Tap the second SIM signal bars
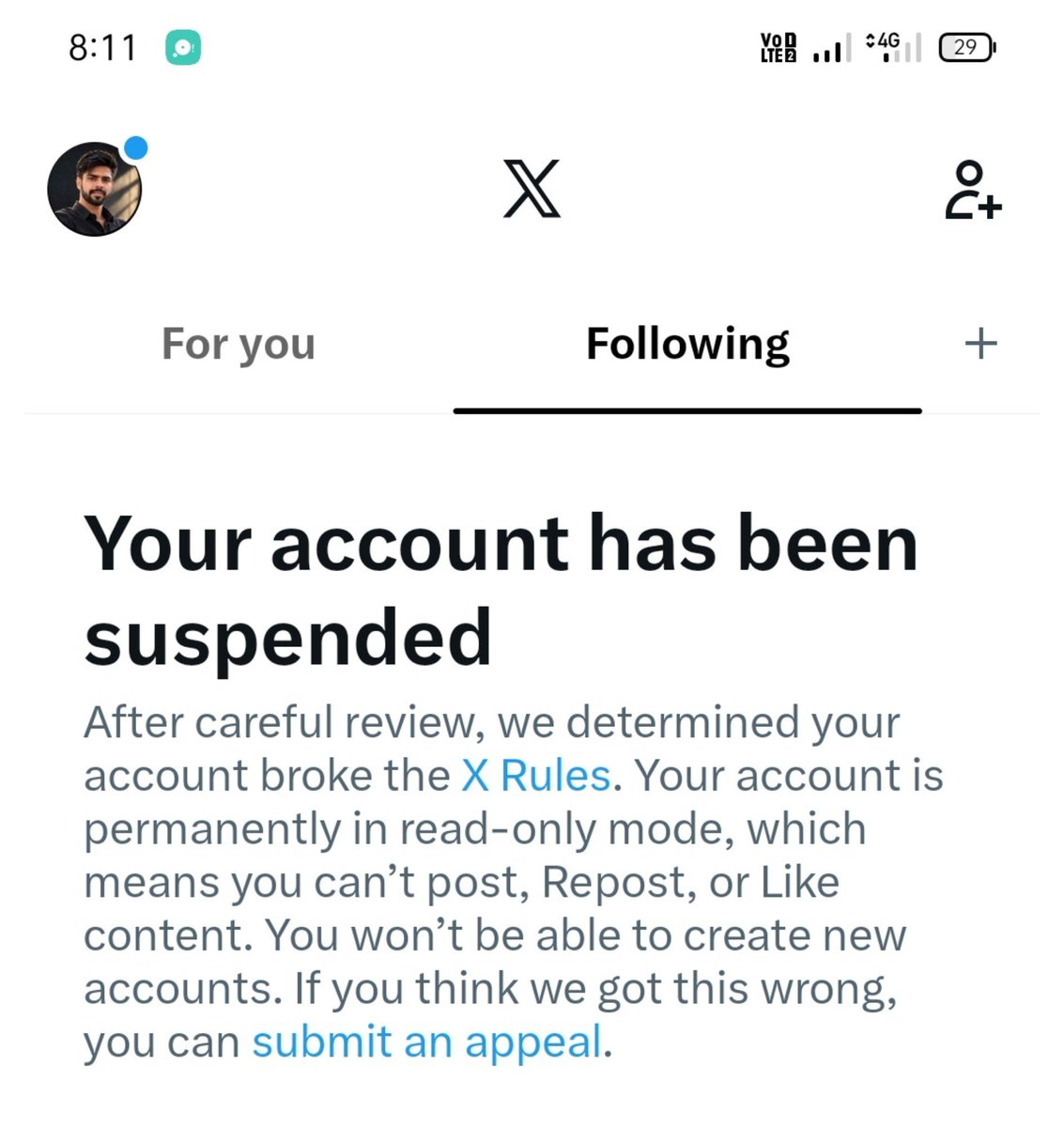This screenshot has height=1127, width=1064. [902, 49]
